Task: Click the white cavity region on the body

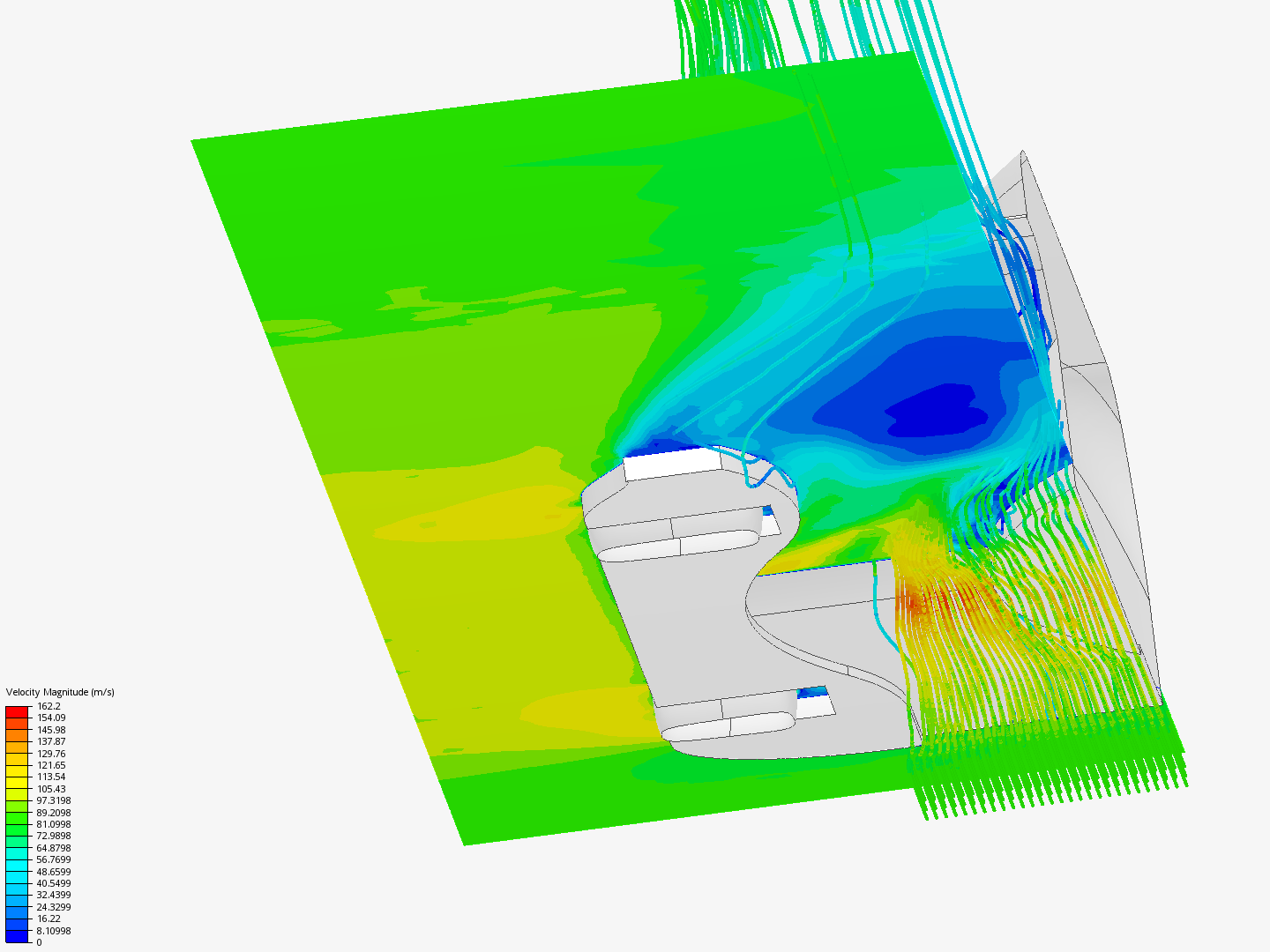Action: click(668, 463)
